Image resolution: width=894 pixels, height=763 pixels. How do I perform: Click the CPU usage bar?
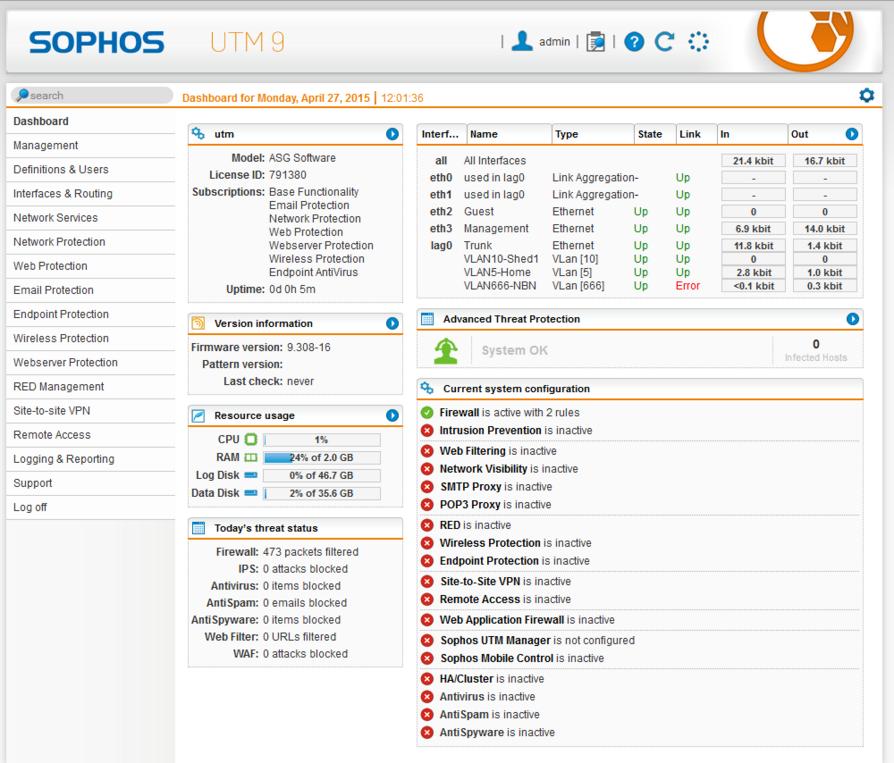point(322,440)
